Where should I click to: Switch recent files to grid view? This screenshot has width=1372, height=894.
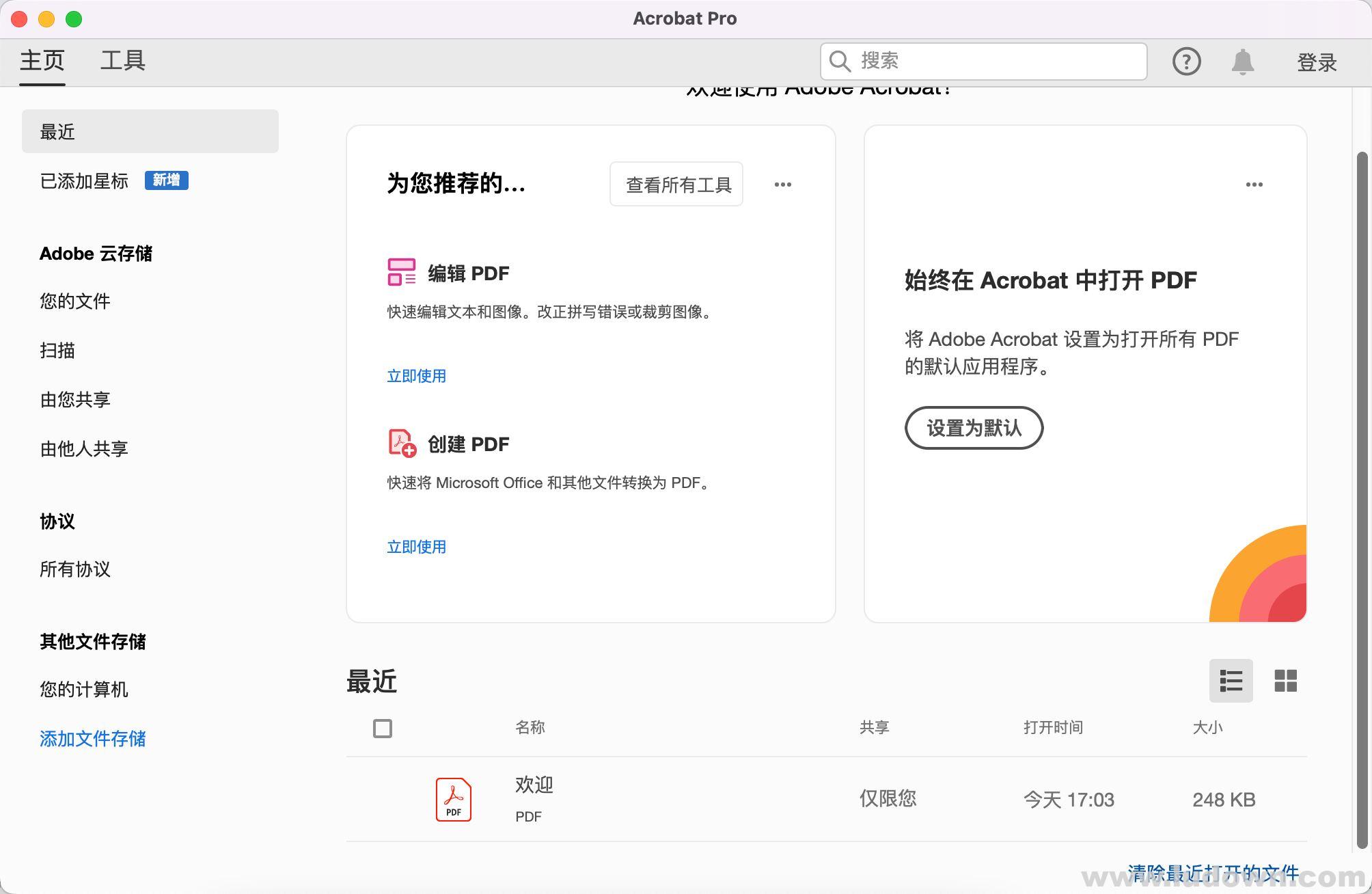pyautogui.click(x=1285, y=681)
